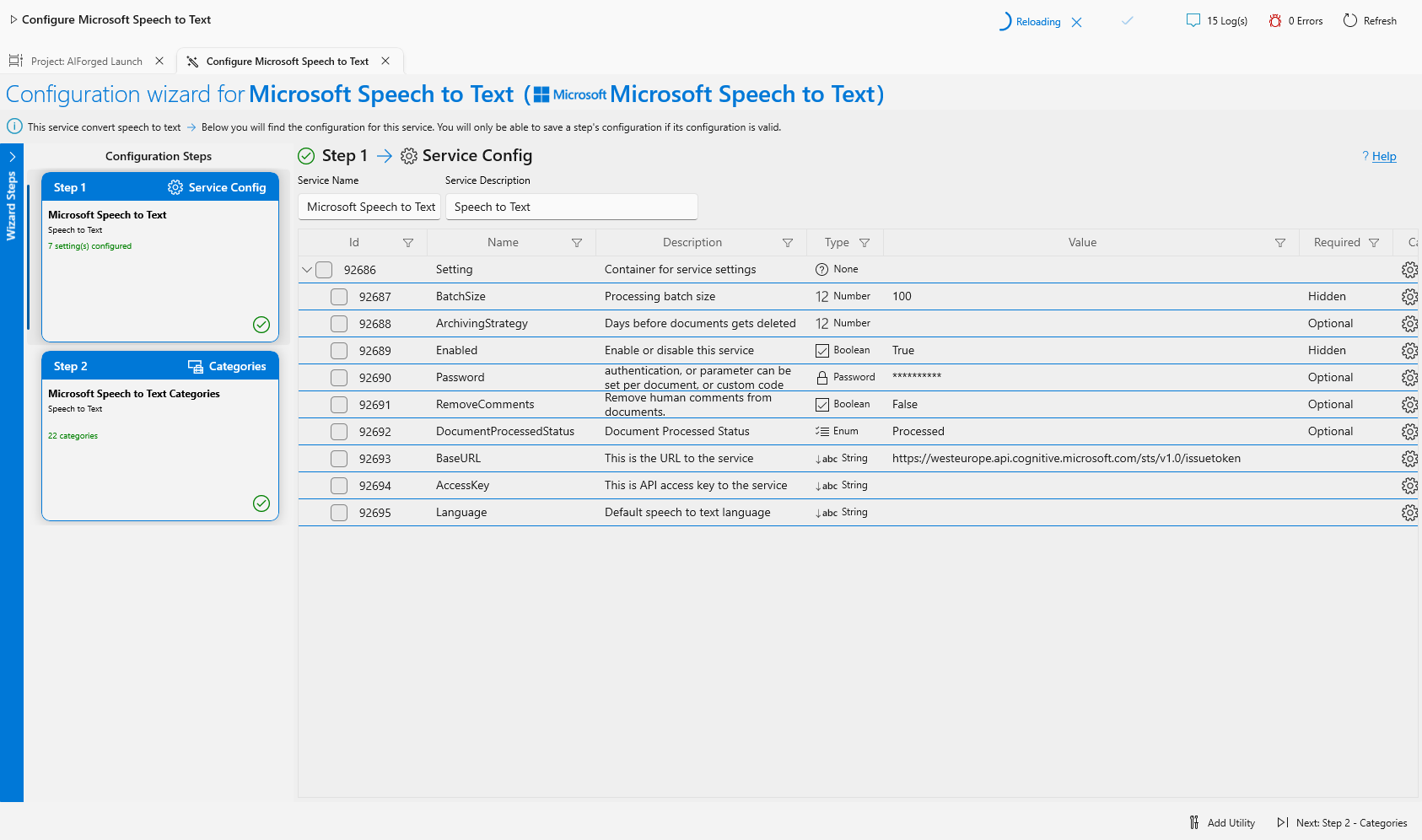Image resolution: width=1422 pixels, height=840 pixels.
Task: Select checkbox for Password row 92690
Action: click(x=339, y=378)
